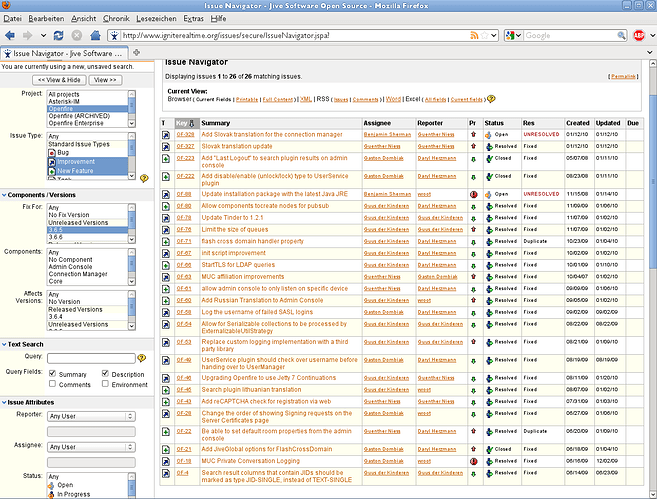The height and width of the screenshot is (499, 657).
Task: Open the Datei menu
Action: coord(13,19)
